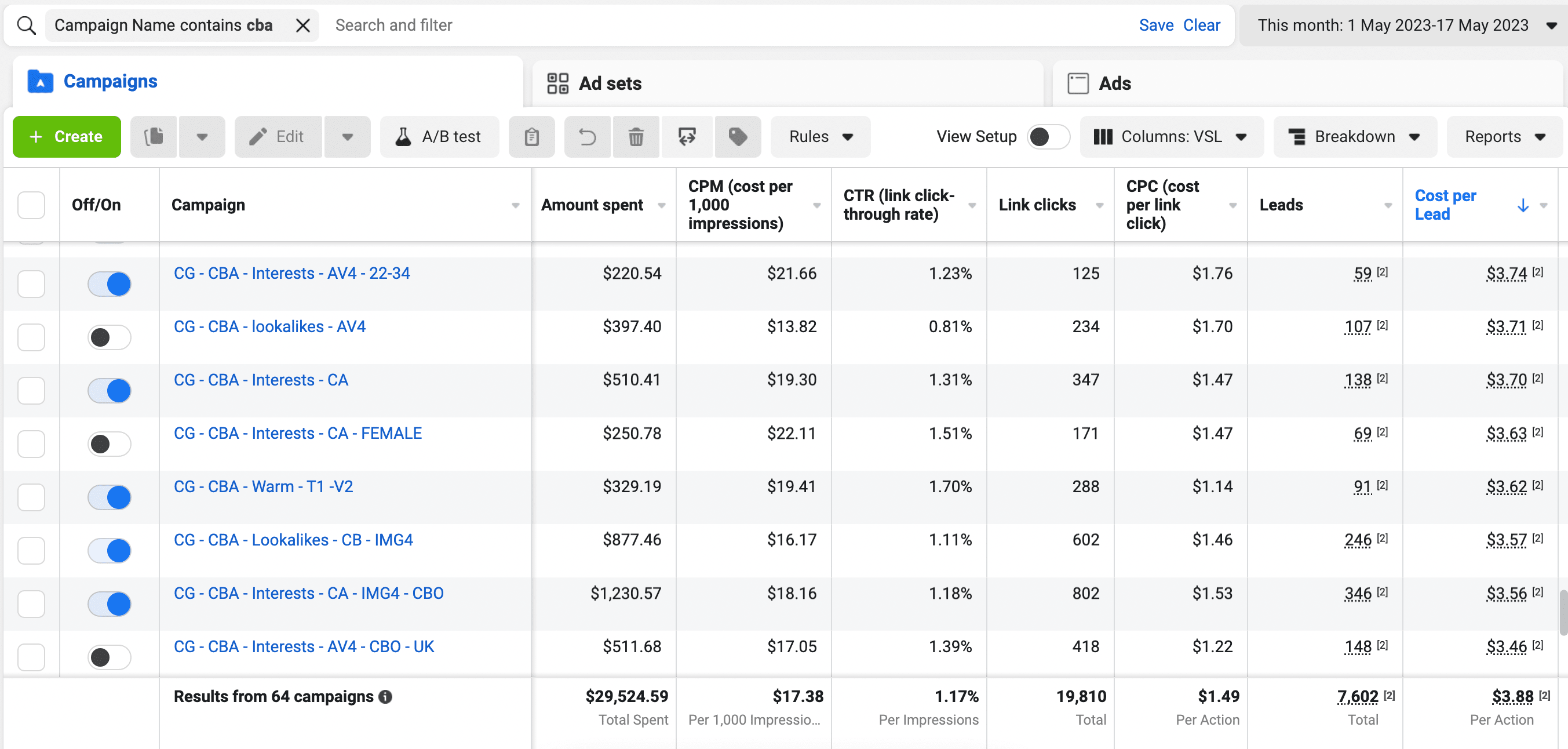This screenshot has height=749, width=1568.
Task: Enable the CG - CBA - lookalikes - AV4 campaign
Action: pyautogui.click(x=110, y=337)
